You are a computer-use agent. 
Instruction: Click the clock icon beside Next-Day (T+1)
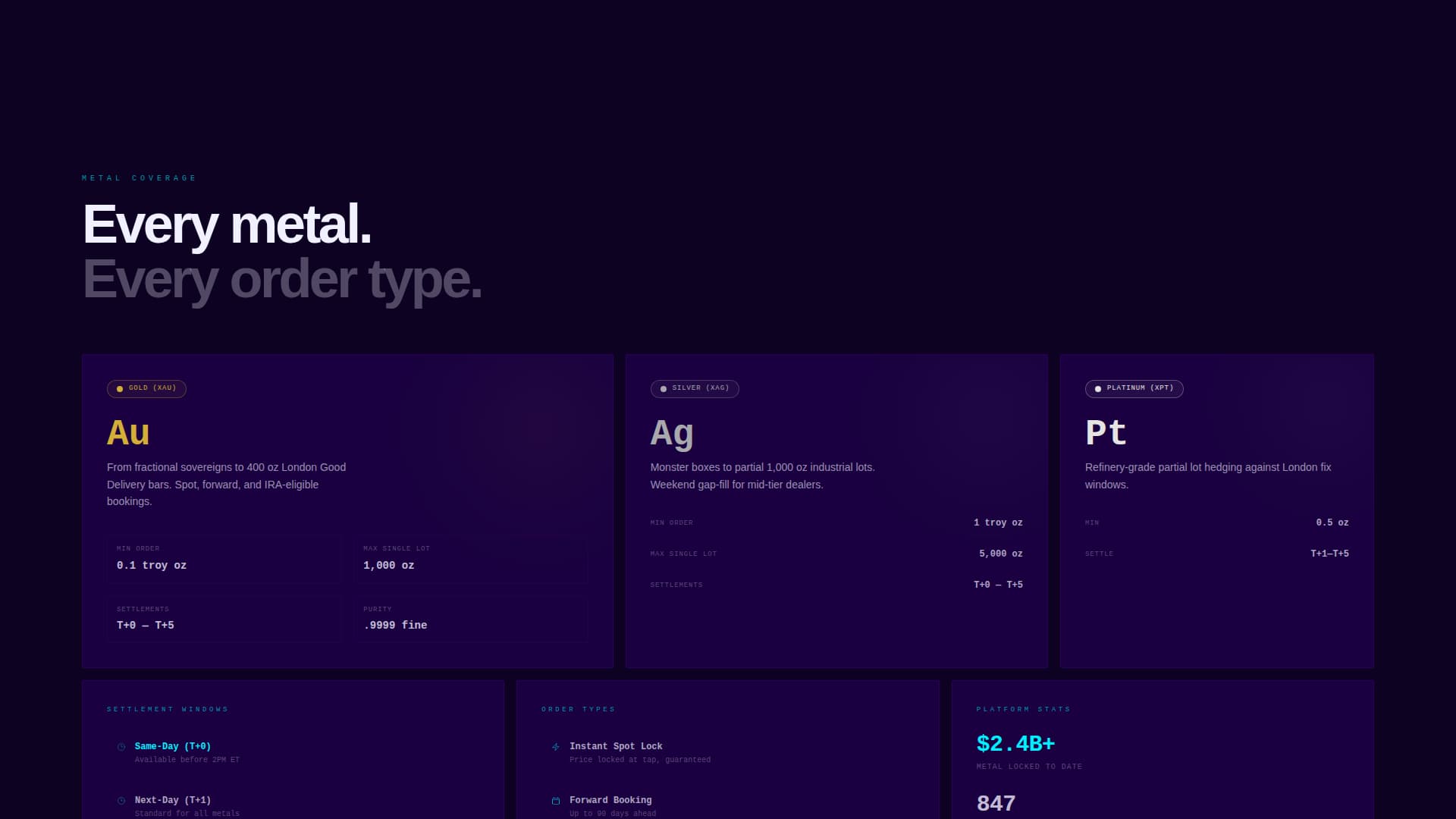tap(121, 801)
